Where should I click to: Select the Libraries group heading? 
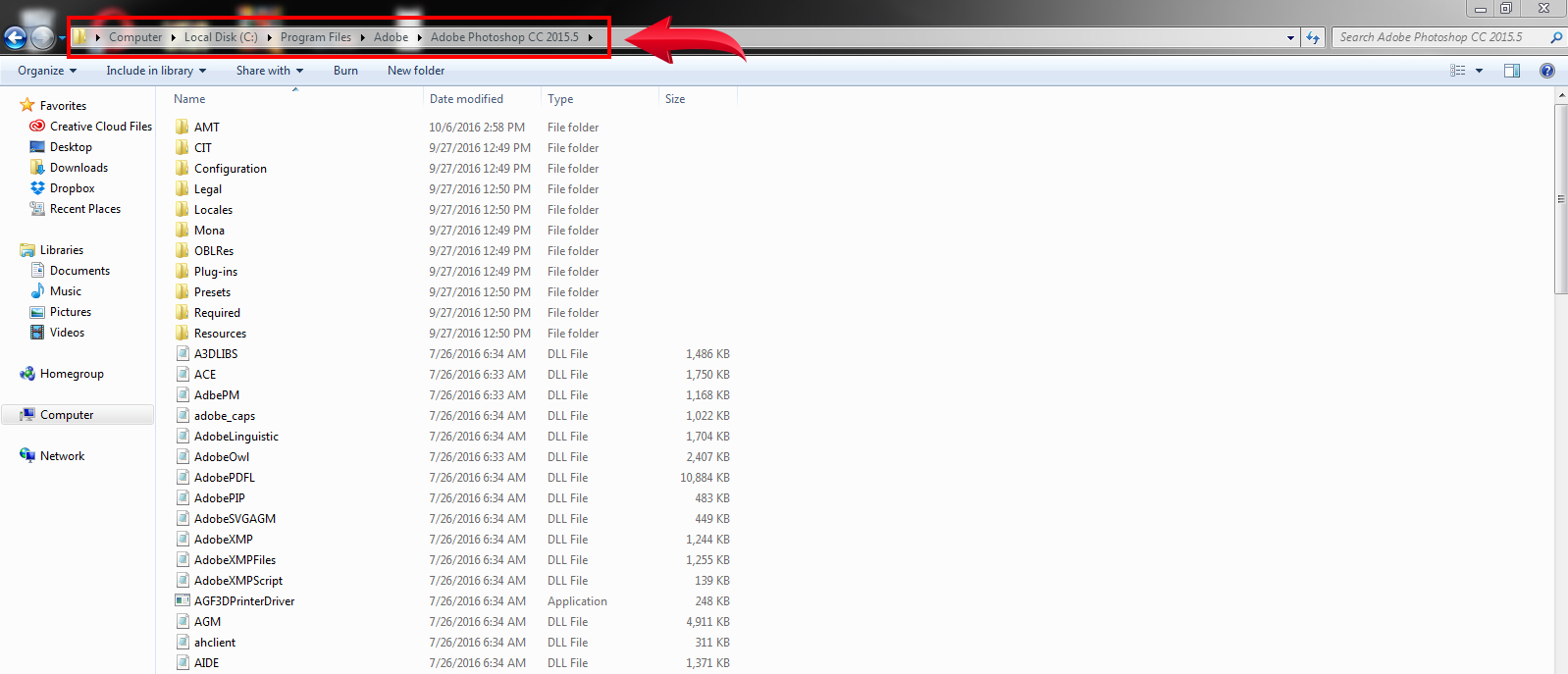pyautogui.click(x=62, y=250)
